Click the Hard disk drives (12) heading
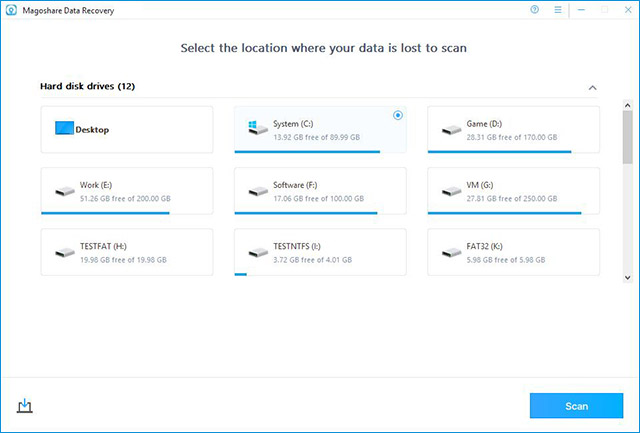This screenshot has width=640, height=433. [x=87, y=86]
